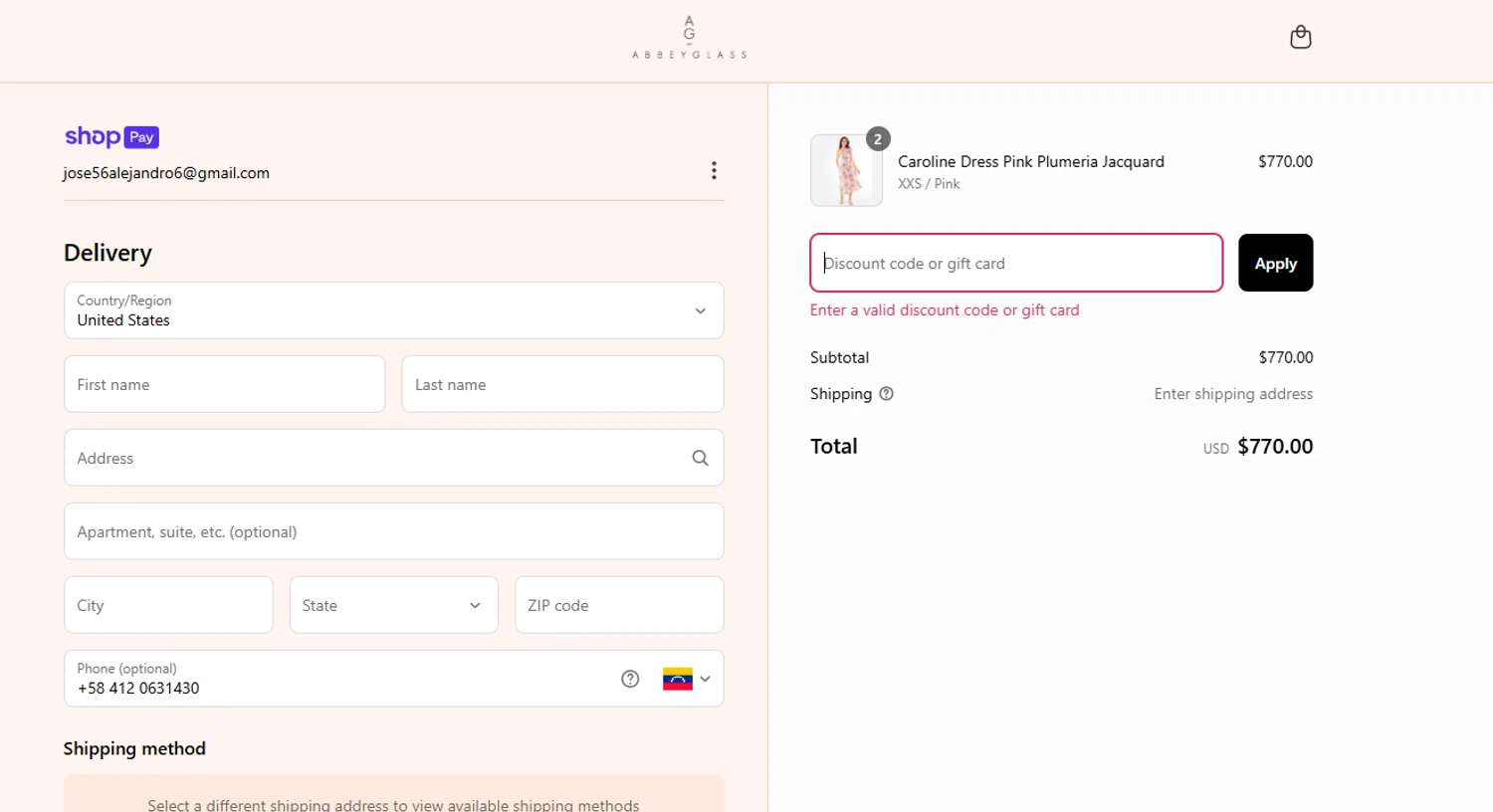Click the address search magnifier icon

(x=701, y=458)
